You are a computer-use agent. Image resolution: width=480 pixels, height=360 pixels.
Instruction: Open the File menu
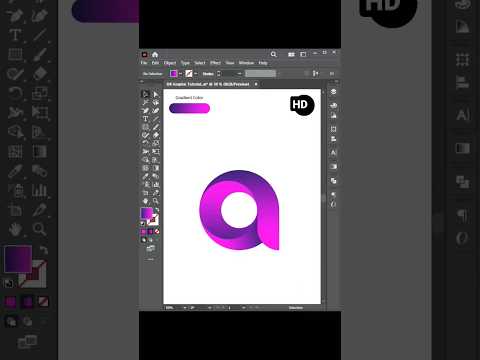point(144,63)
